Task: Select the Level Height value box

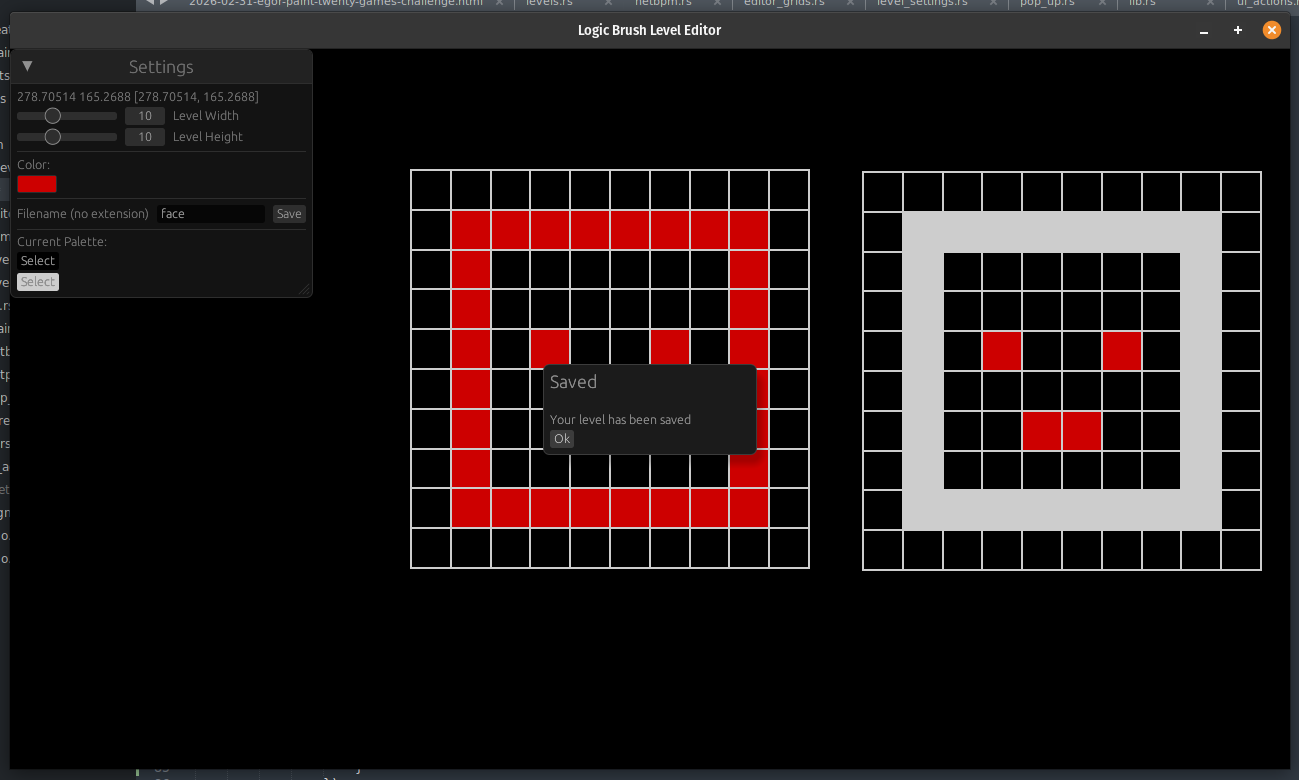Action: pos(145,137)
